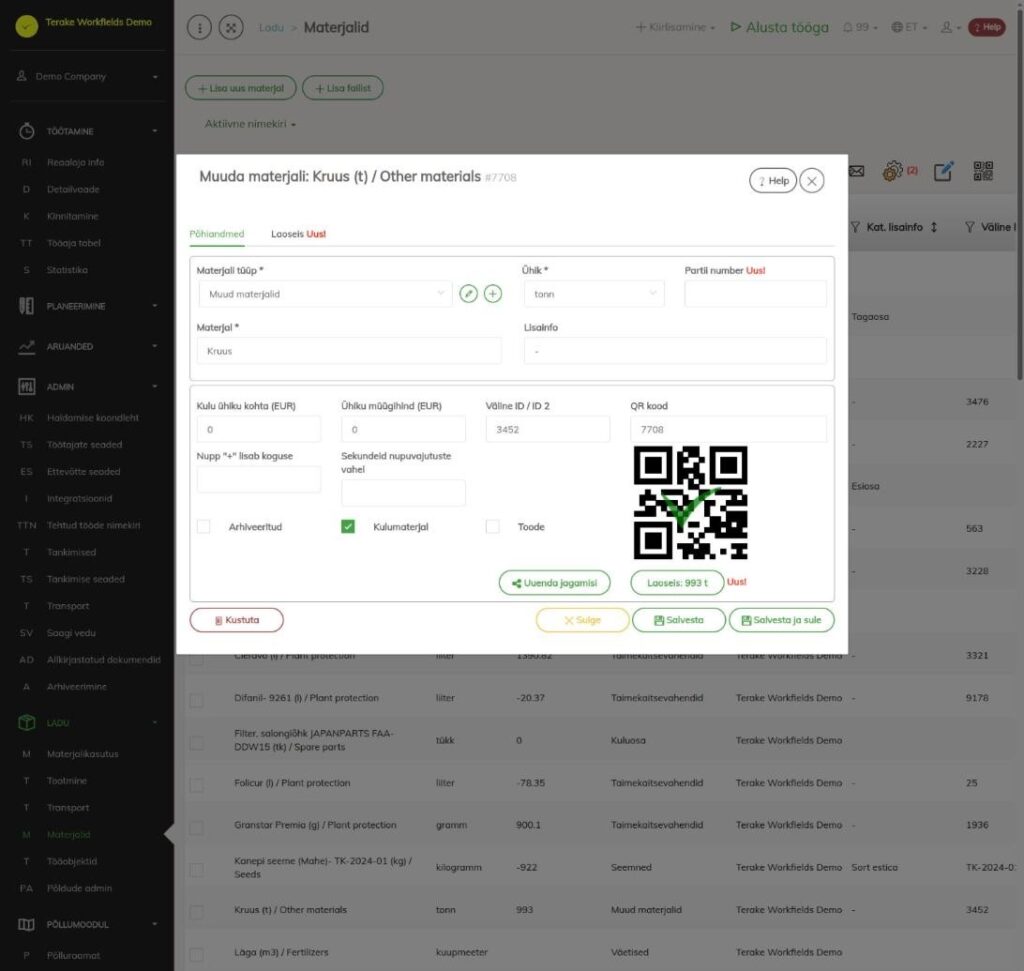Open the ET language dropdown
The width and height of the screenshot is (1024, 971).
[909, 27]
